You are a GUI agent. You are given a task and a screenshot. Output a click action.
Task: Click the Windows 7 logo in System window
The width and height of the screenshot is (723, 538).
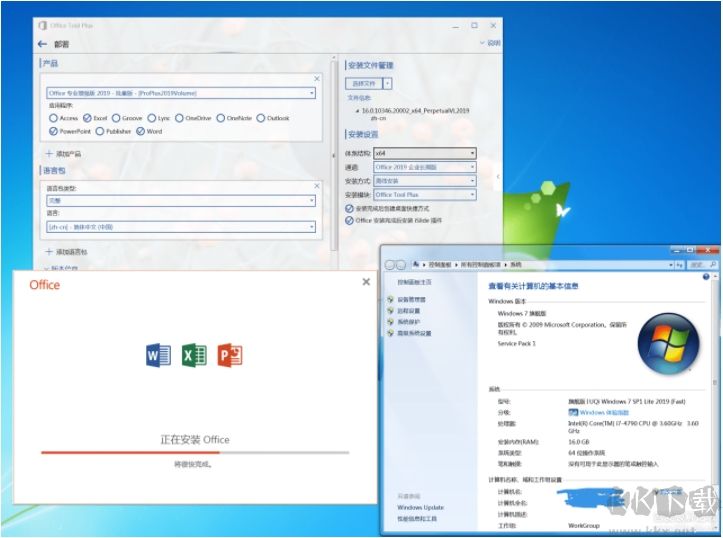pos(668,343)
